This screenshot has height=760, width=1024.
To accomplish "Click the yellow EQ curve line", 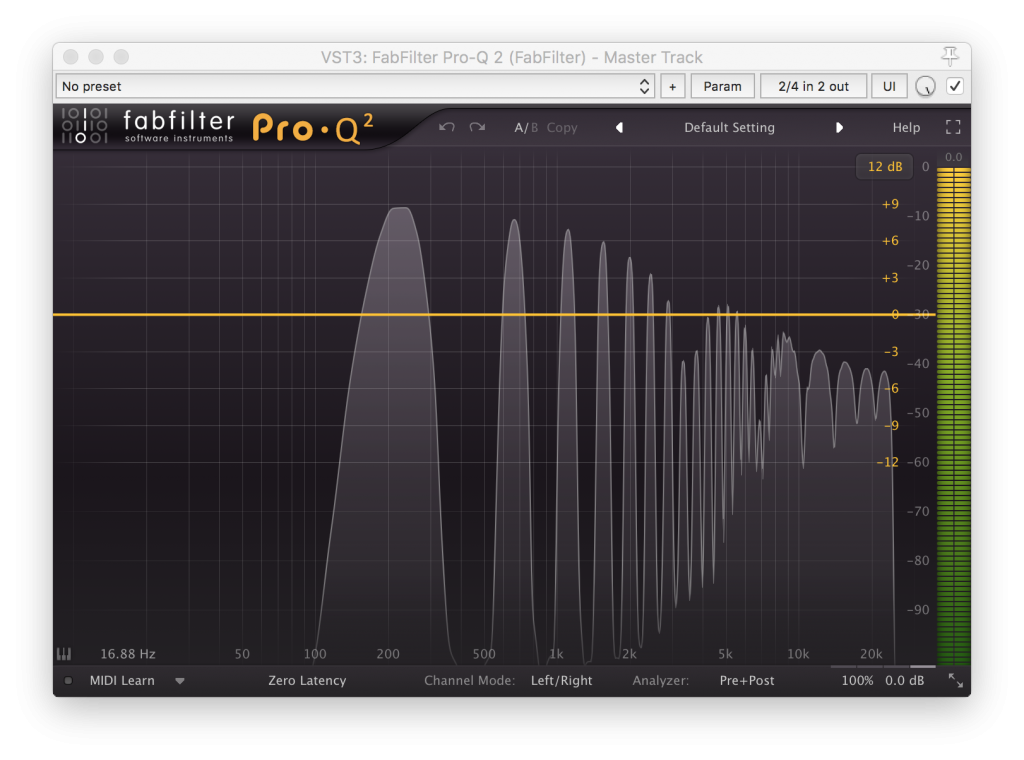I will pos(494,315).
